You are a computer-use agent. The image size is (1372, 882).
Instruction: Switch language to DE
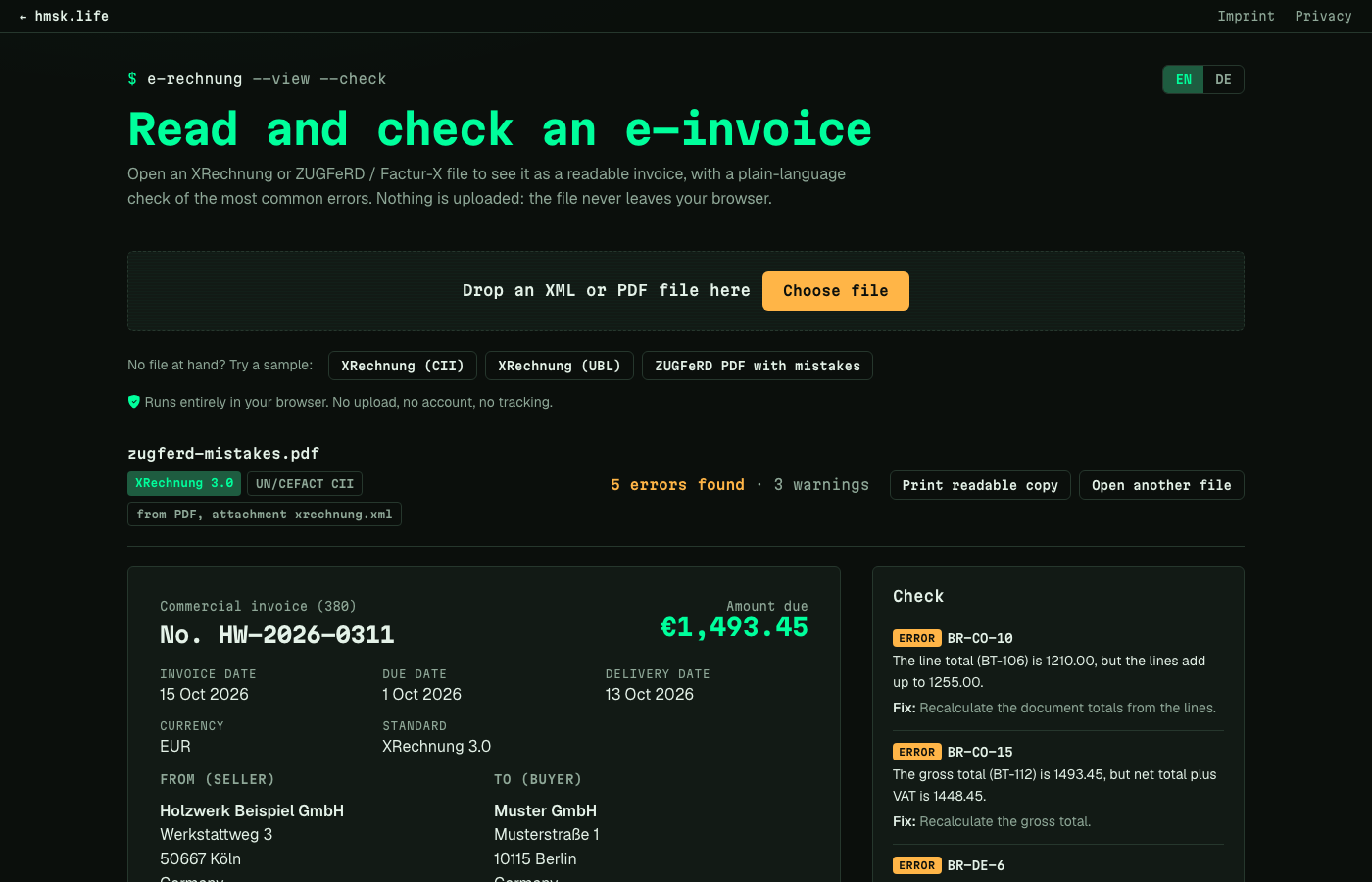[1223, 79]
